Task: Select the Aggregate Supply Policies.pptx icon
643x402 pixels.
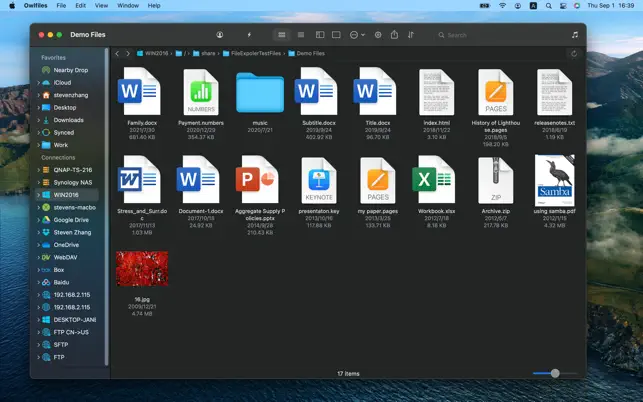Action: point(257,180)
